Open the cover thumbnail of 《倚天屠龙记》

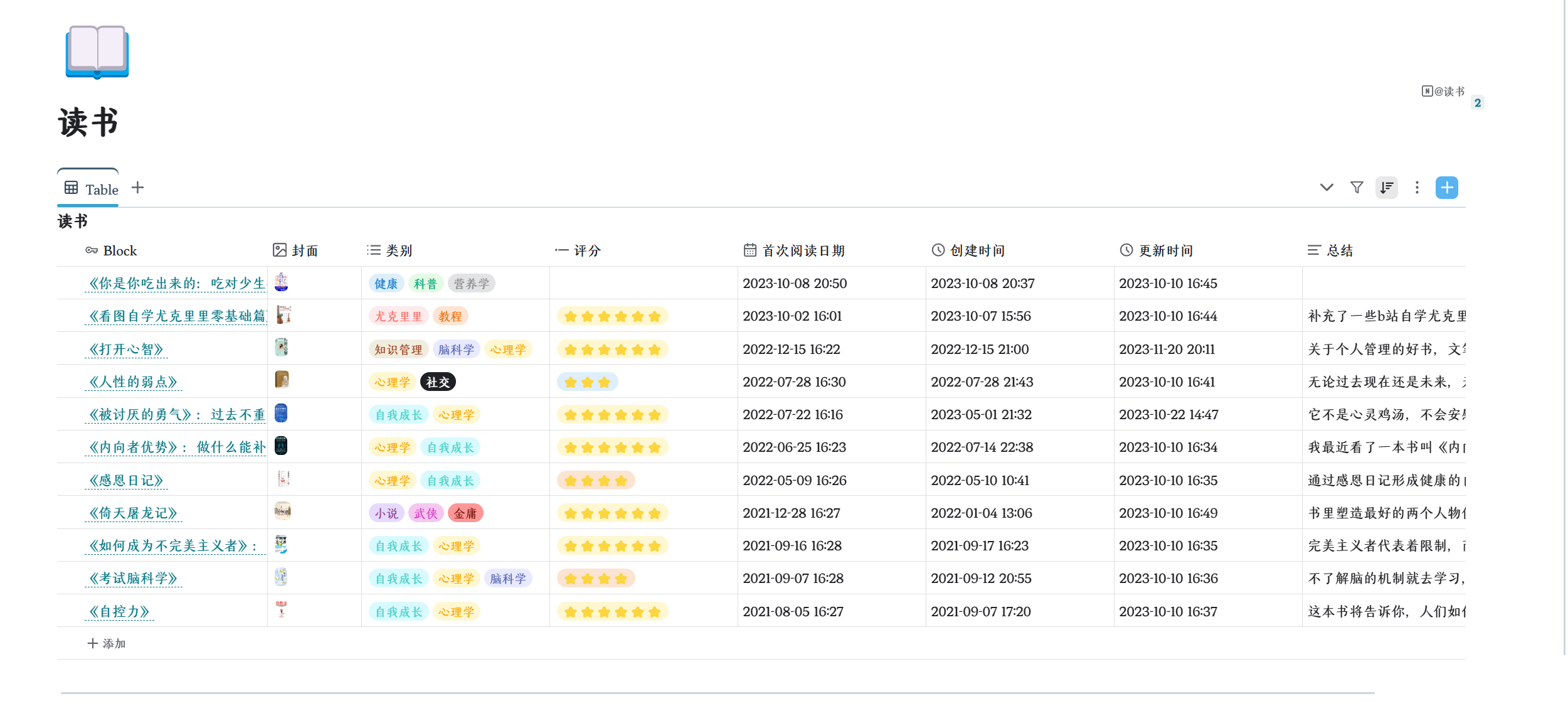pyautogui.click(x=282, y=511)
